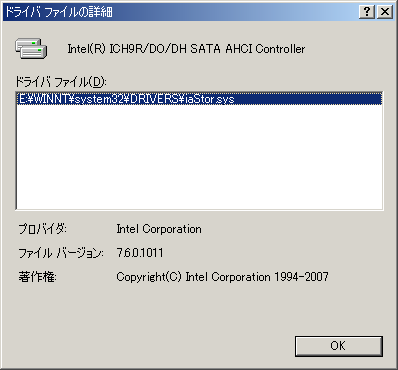
Task: Click empty area of the driver files list
Action: point(199,157)
